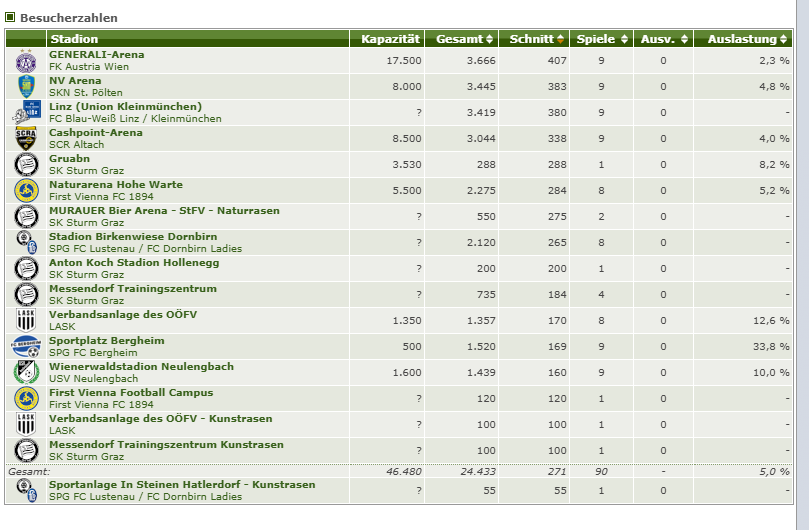Click crest icon in Stadion Birkenwiese Dornbirn row
This screenshot has width=809, height=530.
click(x=26, y=243)
